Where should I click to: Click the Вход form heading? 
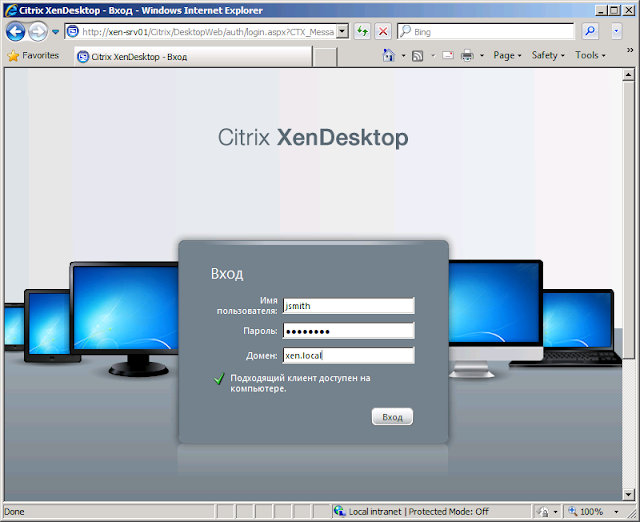227,273
